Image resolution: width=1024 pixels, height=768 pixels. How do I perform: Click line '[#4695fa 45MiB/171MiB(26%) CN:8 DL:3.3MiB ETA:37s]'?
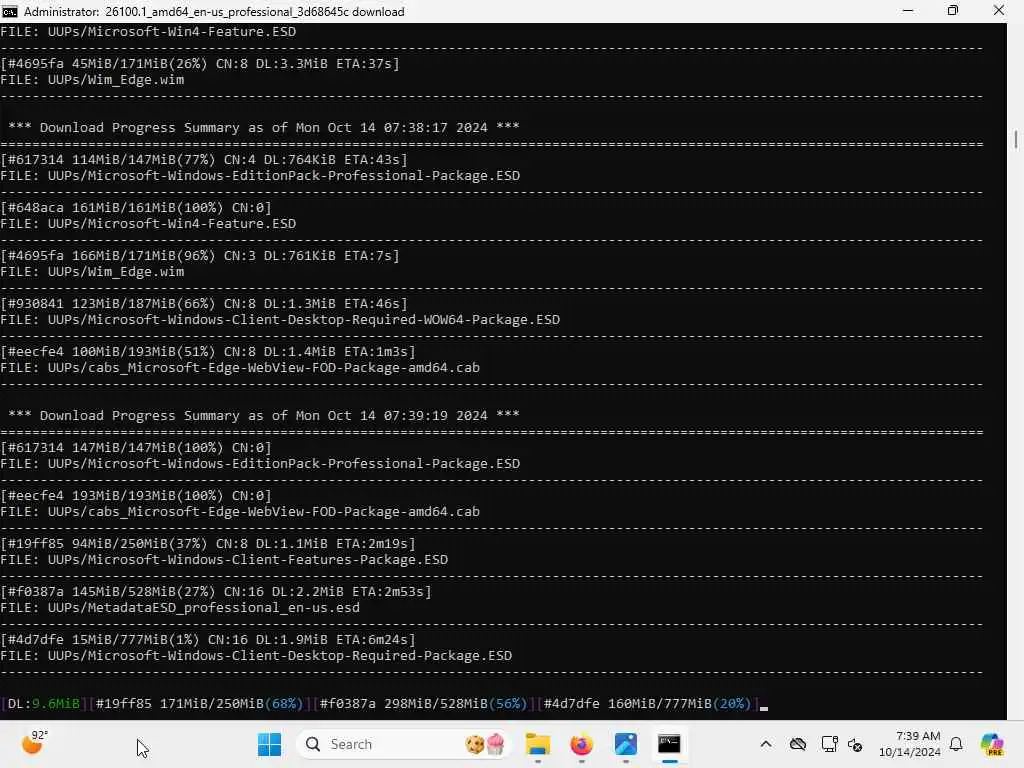pyautogui.click(x=200, y=63)
